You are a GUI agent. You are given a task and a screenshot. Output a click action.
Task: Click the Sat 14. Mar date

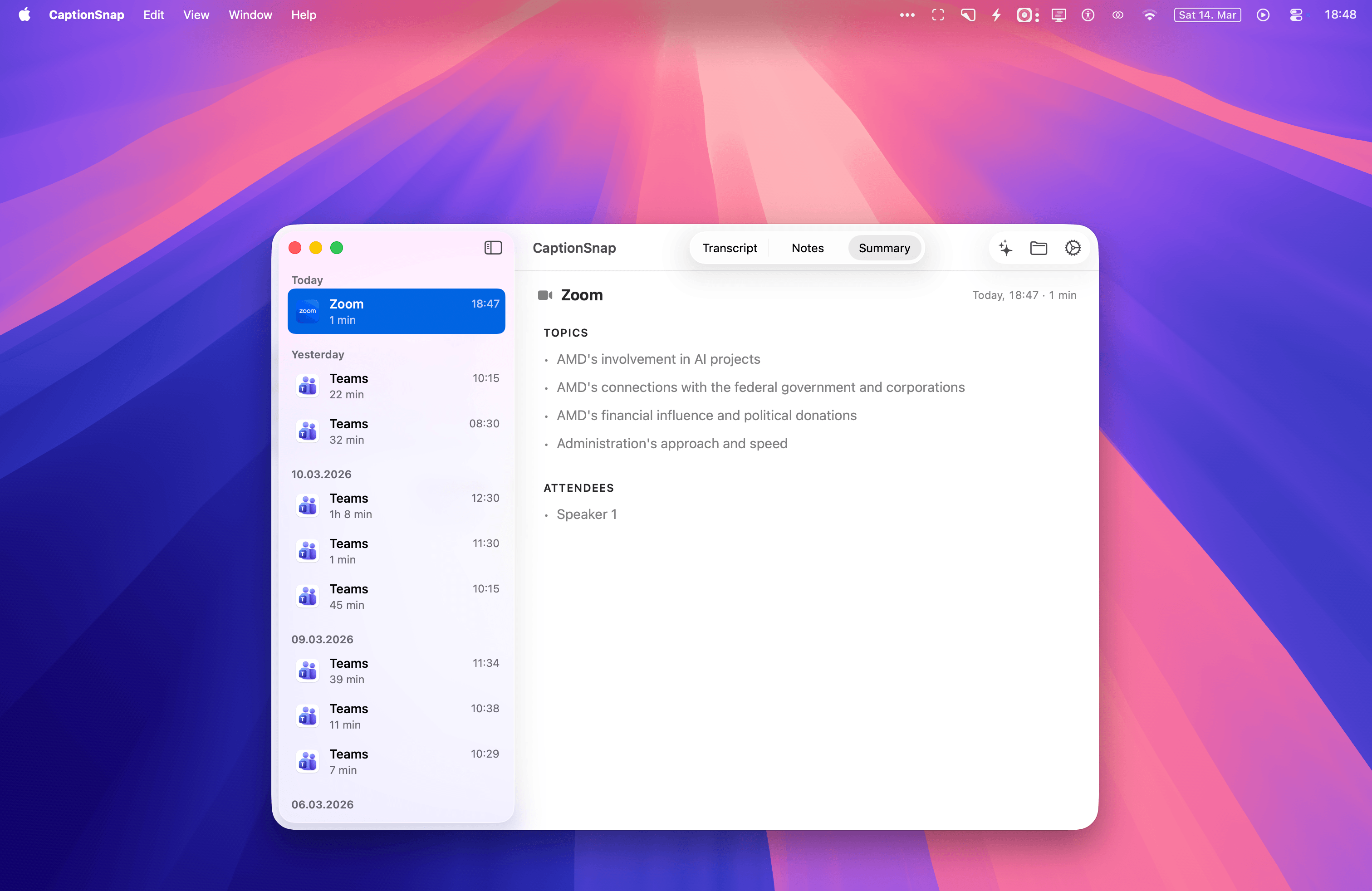1207,15
